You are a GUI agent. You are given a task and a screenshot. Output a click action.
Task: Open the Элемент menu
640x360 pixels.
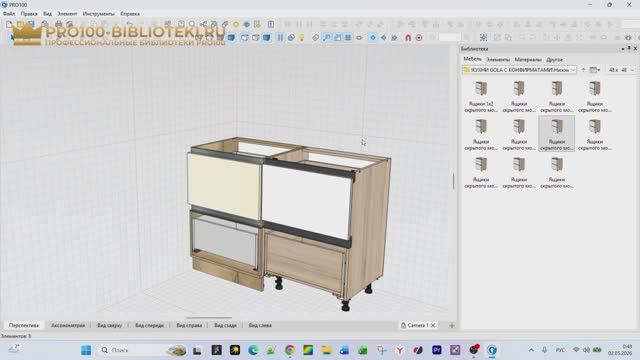[x=67, y=13]
